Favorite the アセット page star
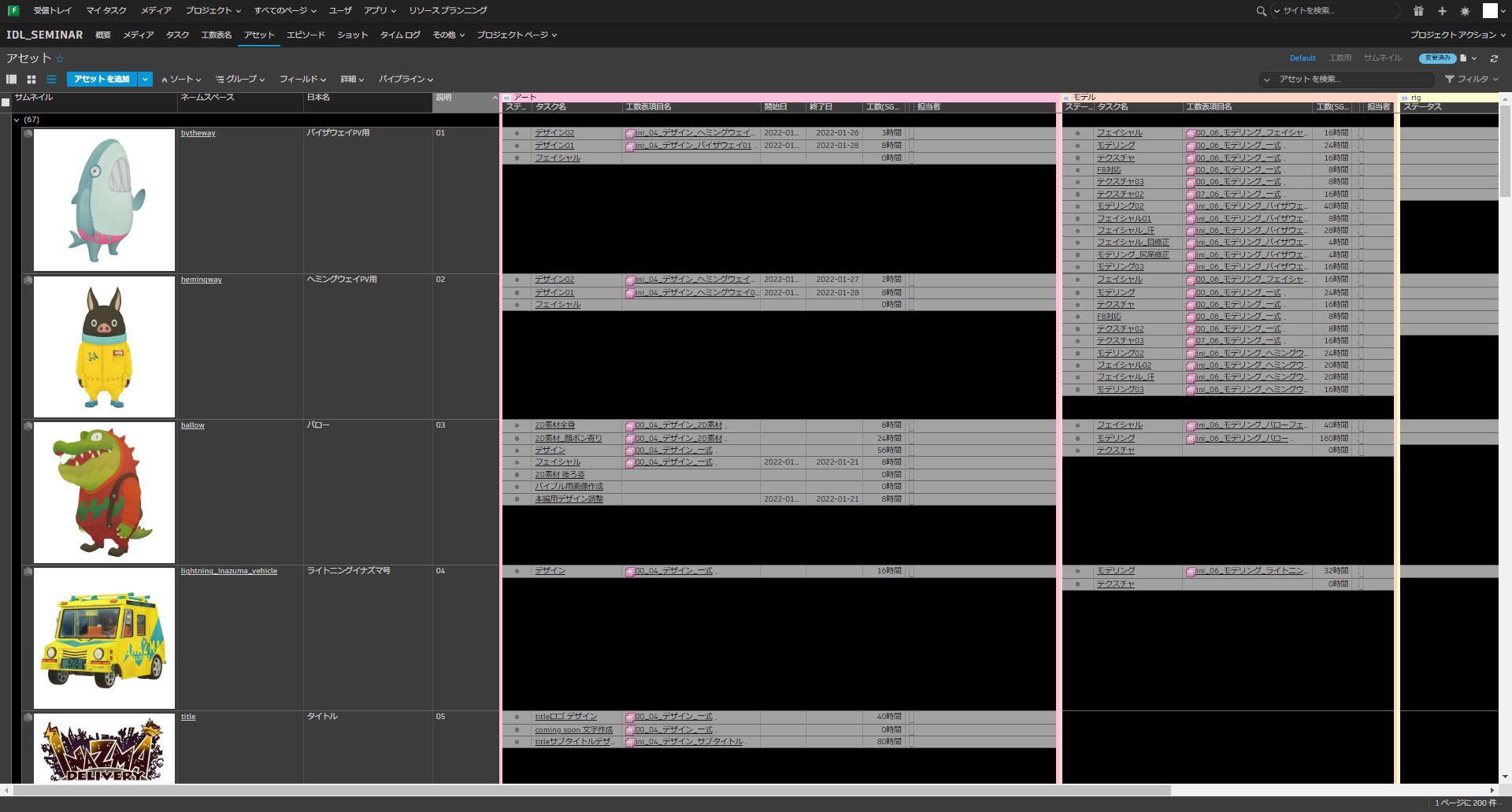The height and width of the screenshot is (812, 1512). pos(60,58)
